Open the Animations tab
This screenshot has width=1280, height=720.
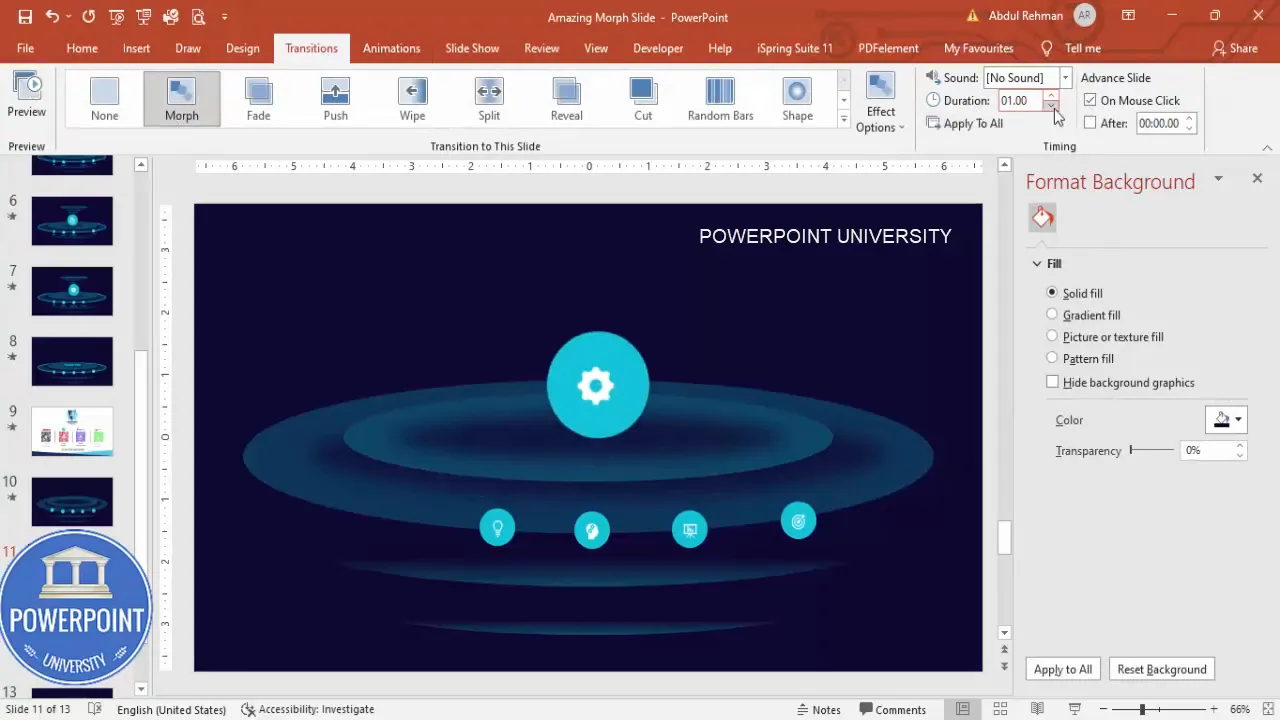391,48
